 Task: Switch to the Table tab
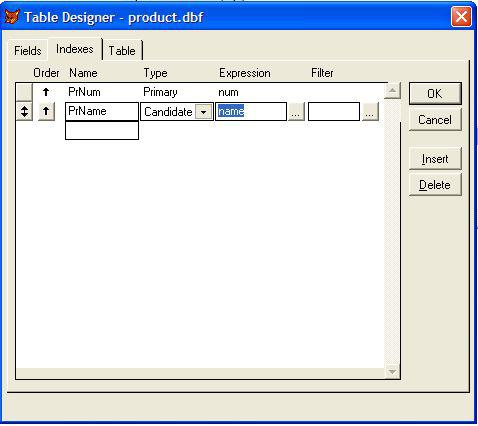click(122, 51)
